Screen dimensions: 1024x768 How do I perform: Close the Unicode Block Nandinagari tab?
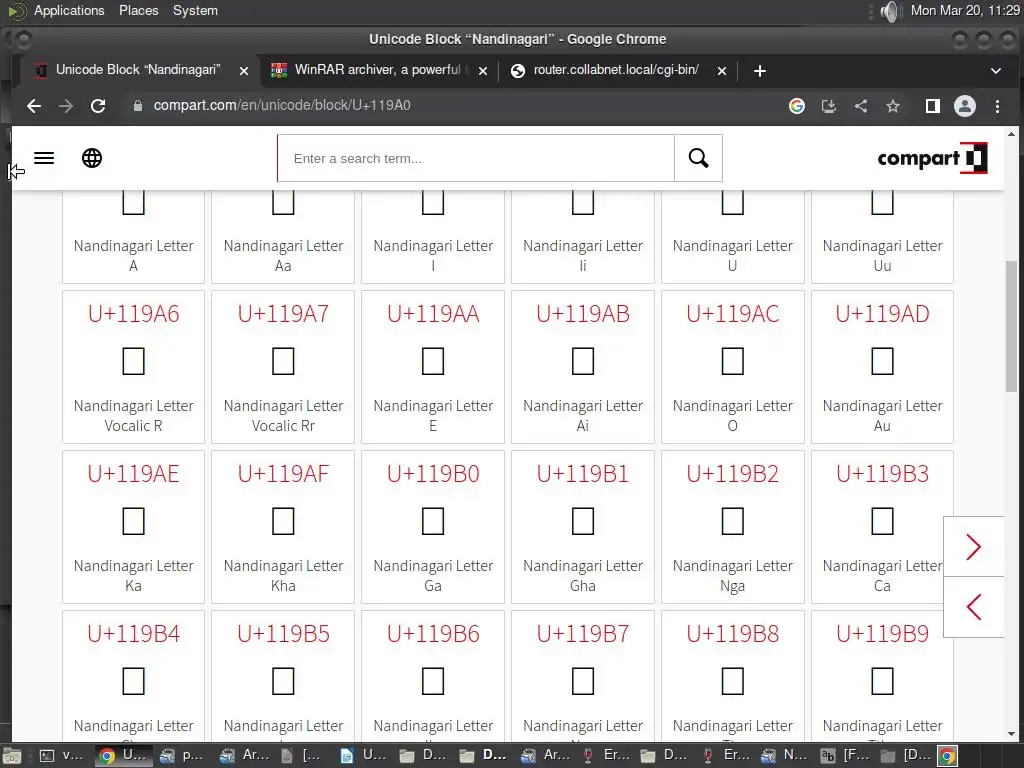click(x=244, y=71)
